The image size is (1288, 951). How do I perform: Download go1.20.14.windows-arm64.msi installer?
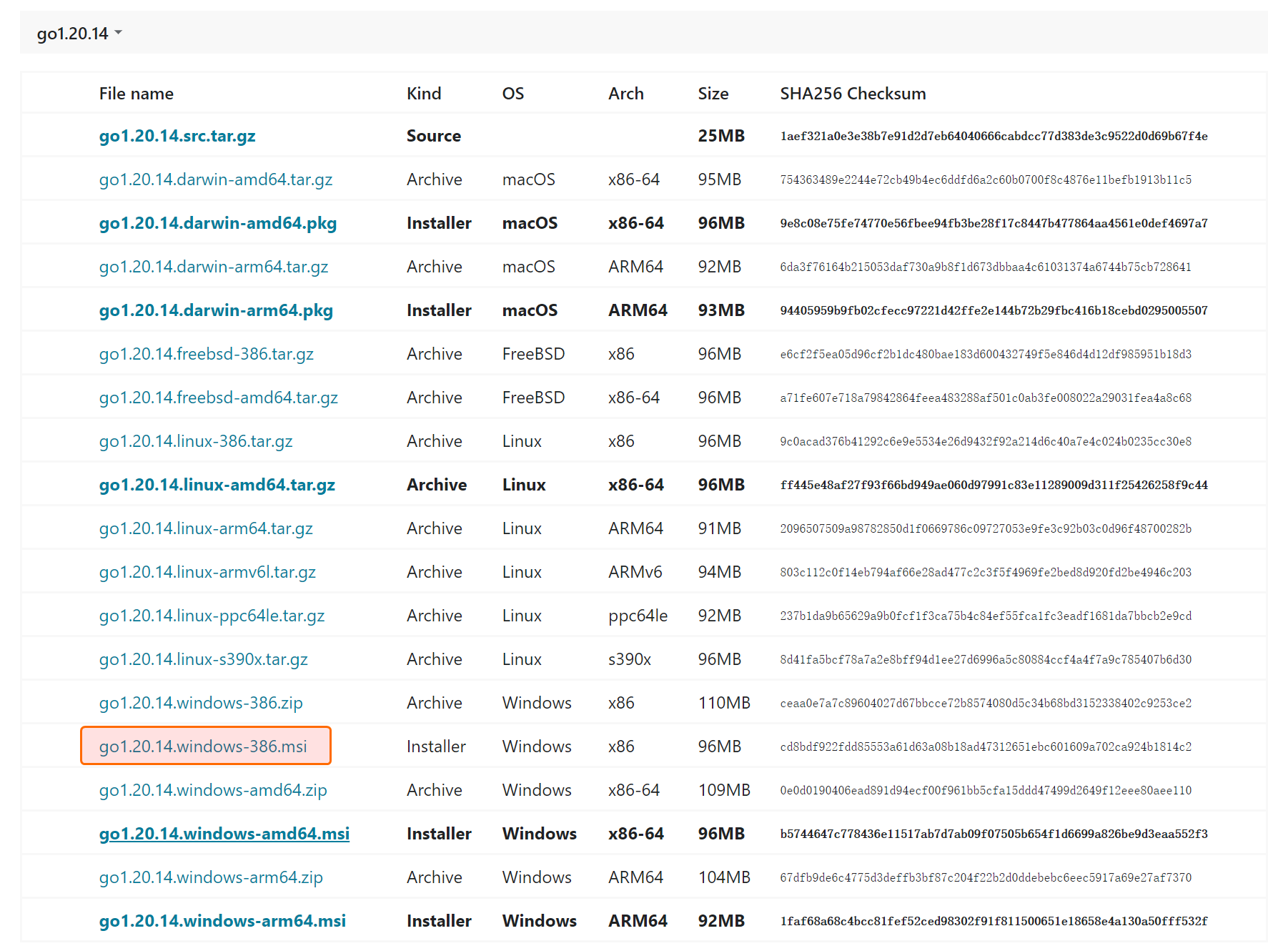222,921
